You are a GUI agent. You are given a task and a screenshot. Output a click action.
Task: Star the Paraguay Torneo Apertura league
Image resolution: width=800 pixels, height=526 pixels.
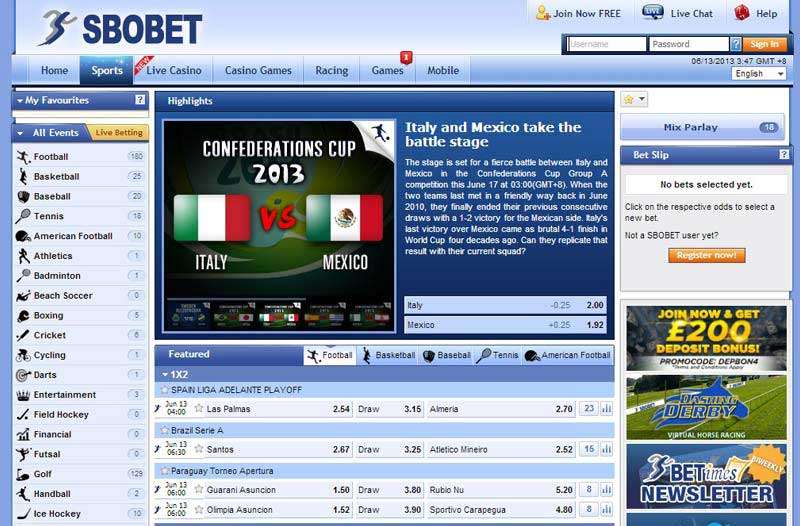[164, 470]
